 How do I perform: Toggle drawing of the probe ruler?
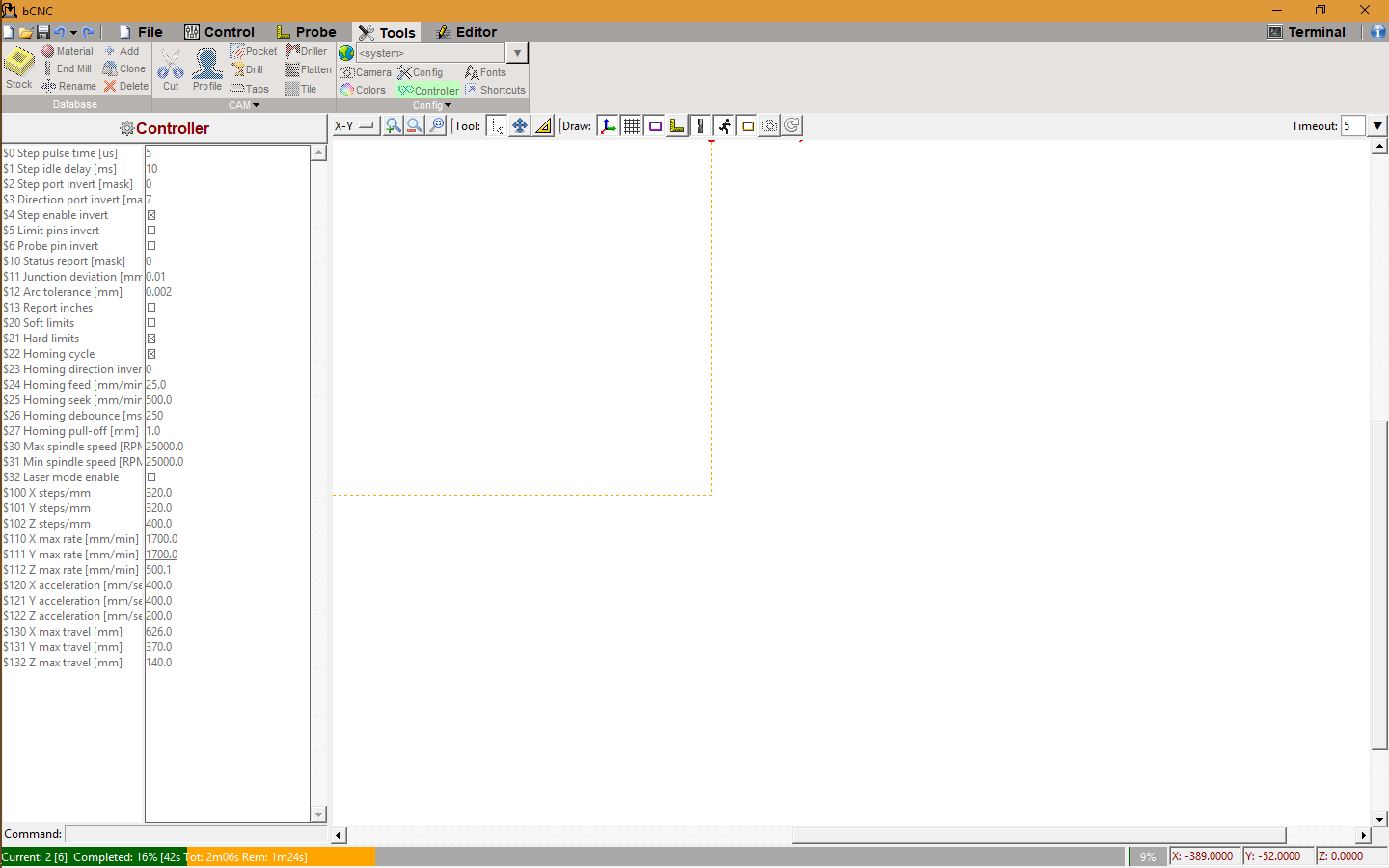[x=678, y=125]
